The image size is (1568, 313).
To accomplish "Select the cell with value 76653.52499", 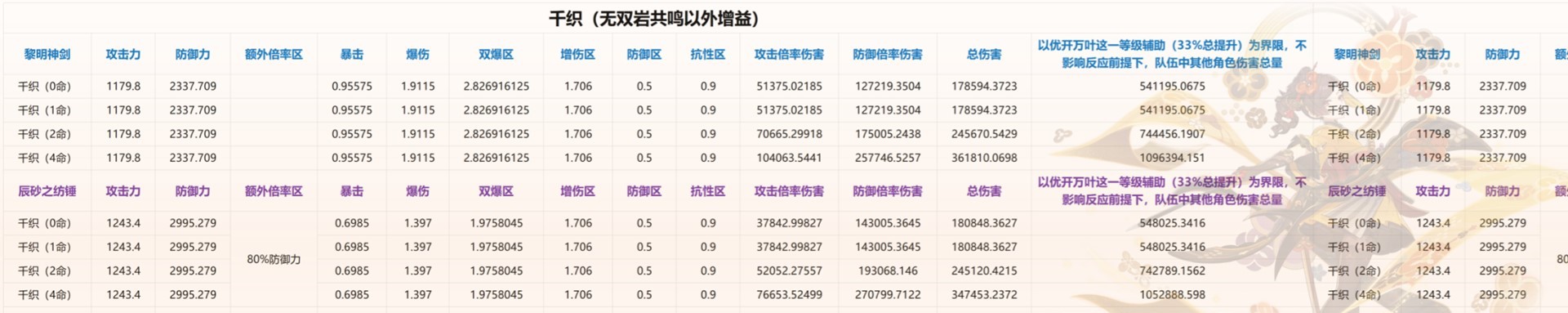I will tap(789, 294).
